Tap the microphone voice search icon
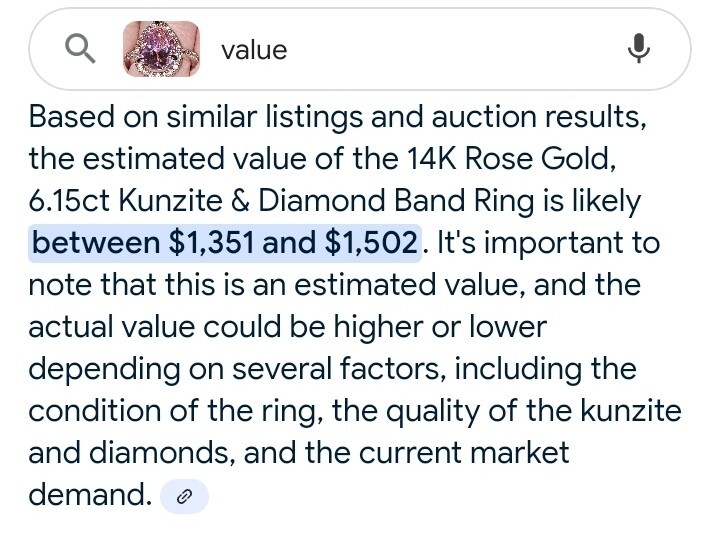 (639, 48)
